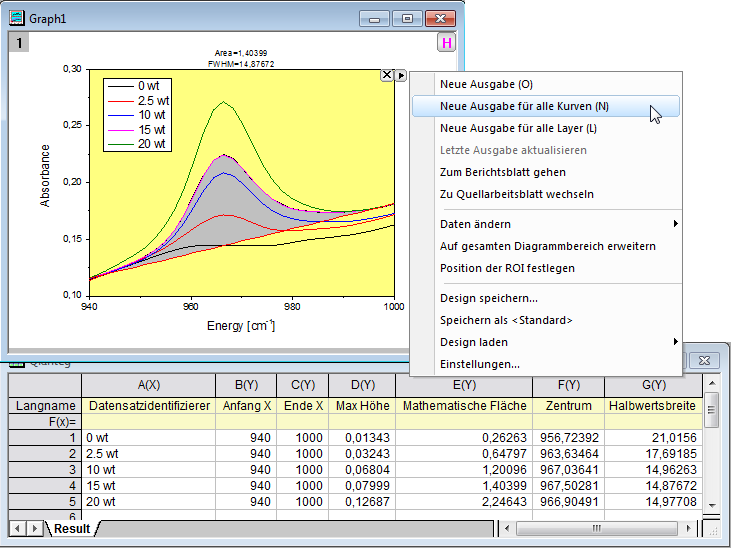
Task: Click the Mathematische Fläche cell
Action: click(x=464, y=406)
